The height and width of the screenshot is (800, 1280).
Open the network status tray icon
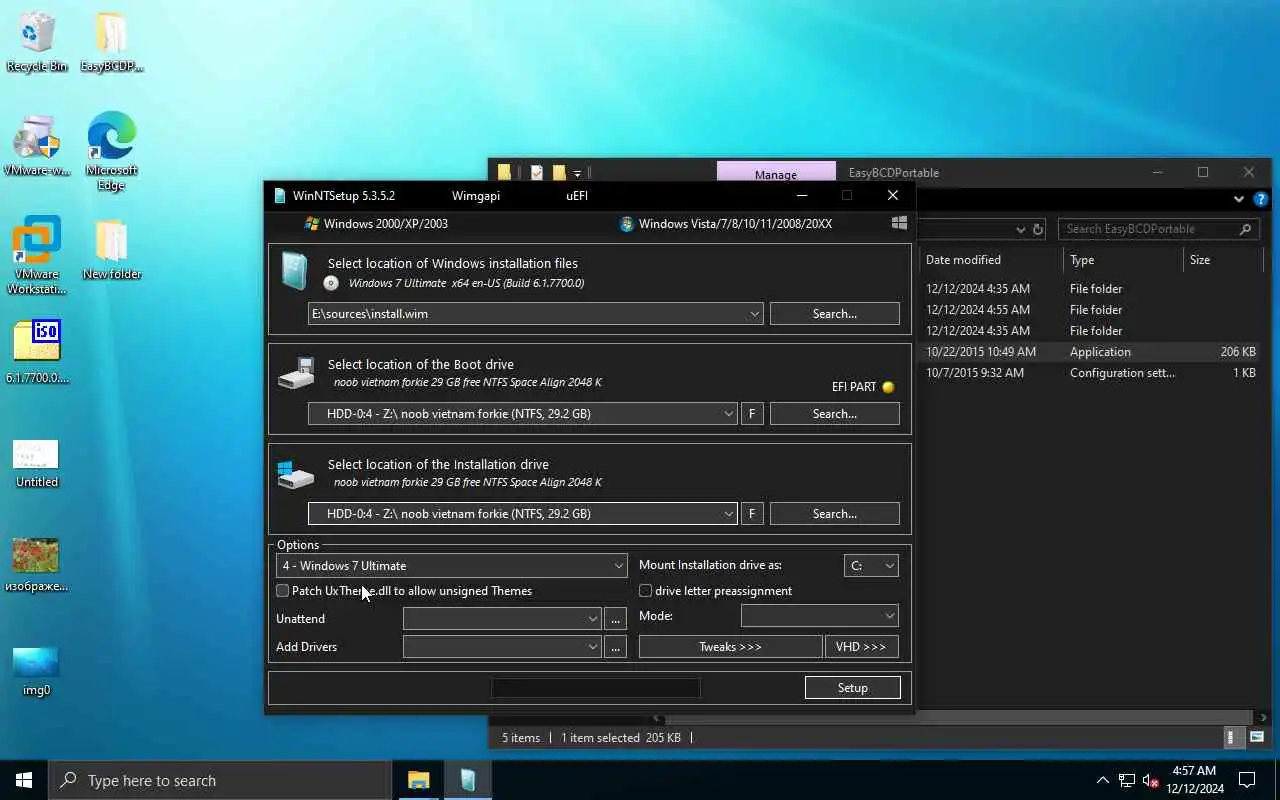(x=1127, y=781)
